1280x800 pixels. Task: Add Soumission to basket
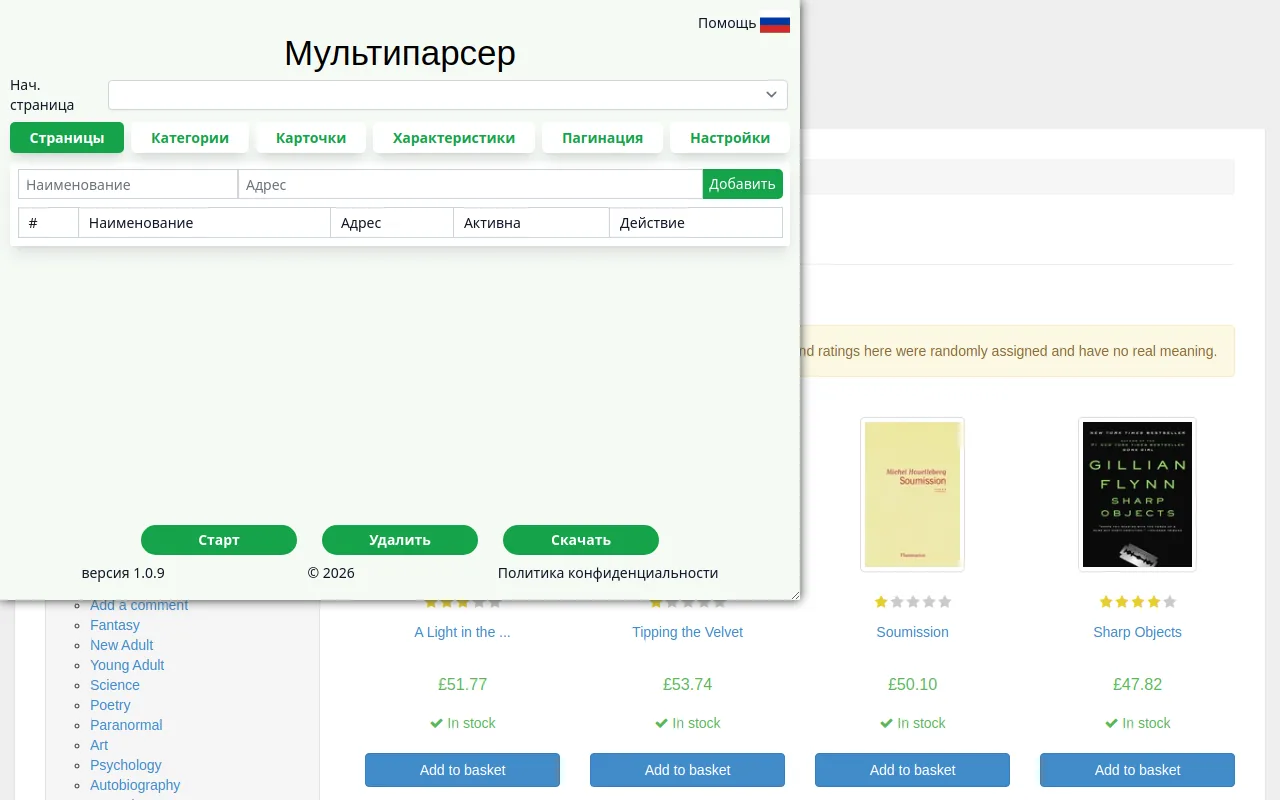912,770
